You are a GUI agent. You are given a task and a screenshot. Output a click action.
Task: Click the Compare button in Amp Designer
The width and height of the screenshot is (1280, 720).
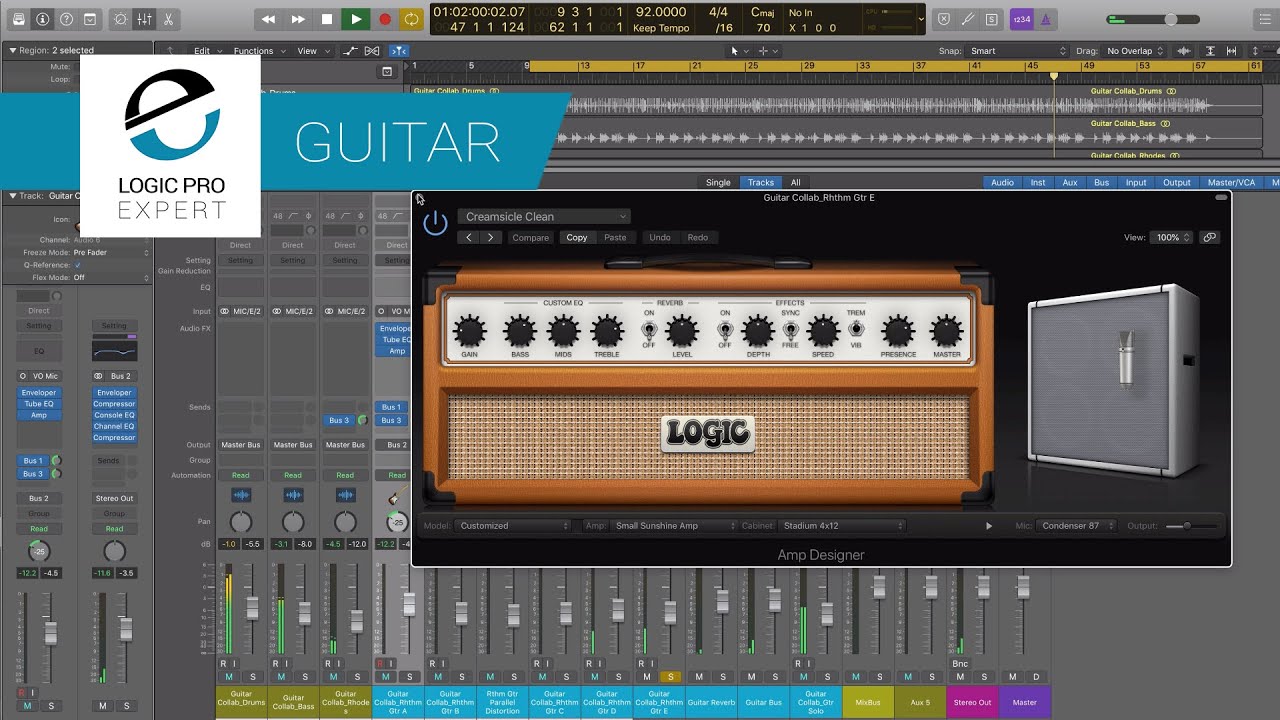[x=530, y=237]
